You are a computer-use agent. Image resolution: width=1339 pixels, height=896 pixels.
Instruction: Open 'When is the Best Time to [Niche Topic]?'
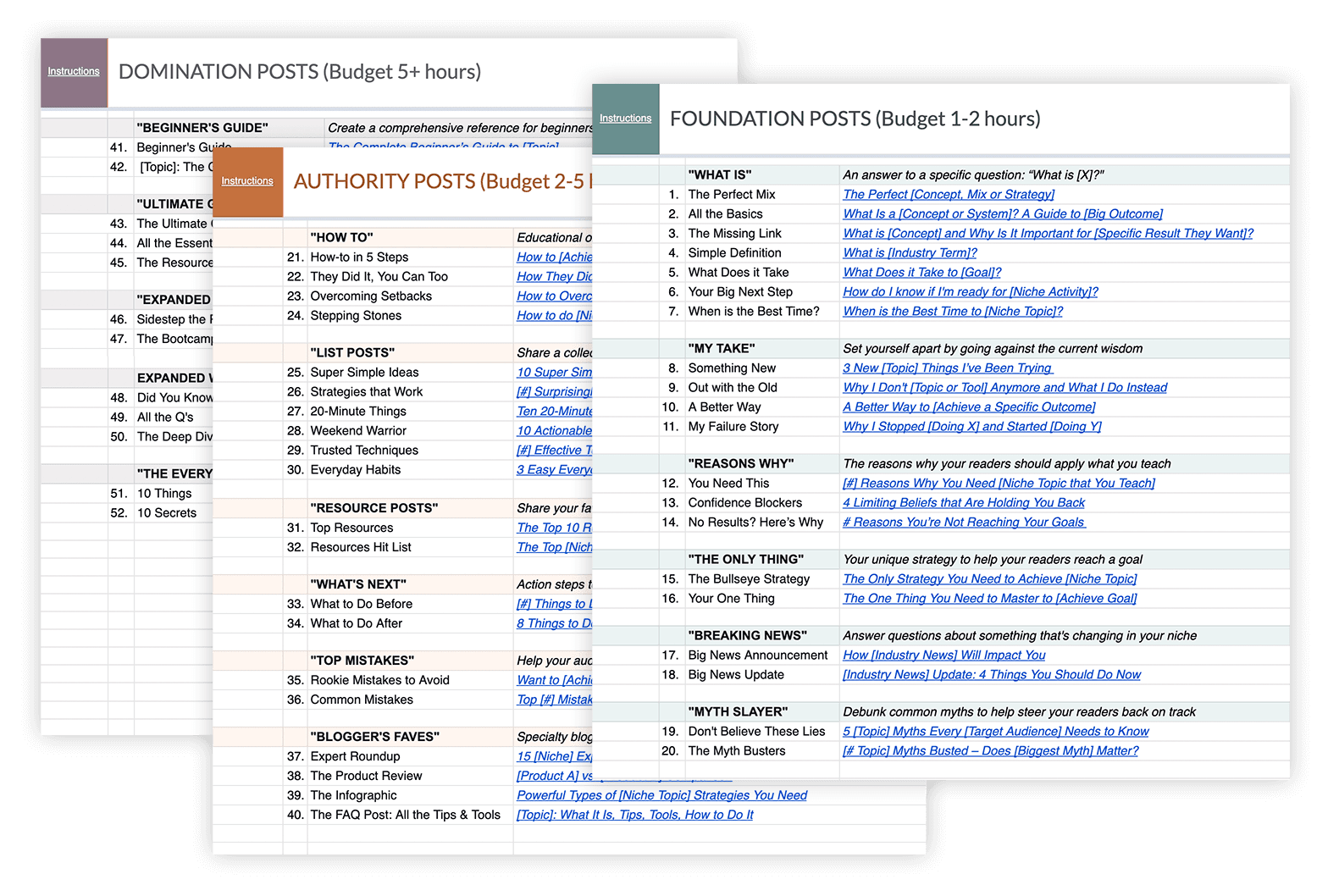tap(952, 312)
